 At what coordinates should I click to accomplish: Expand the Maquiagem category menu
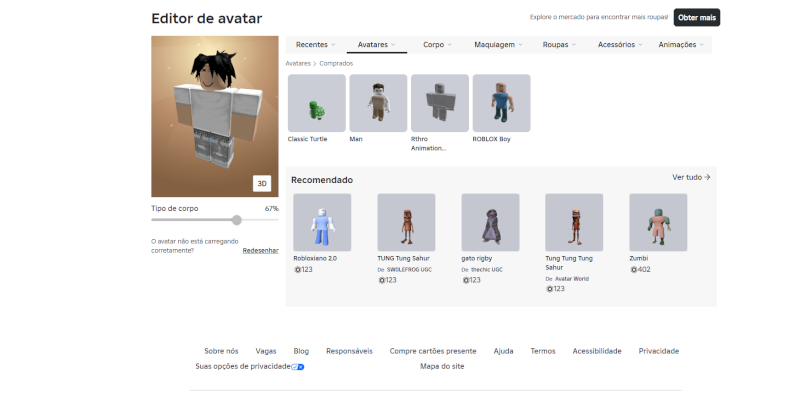[498, 45]
